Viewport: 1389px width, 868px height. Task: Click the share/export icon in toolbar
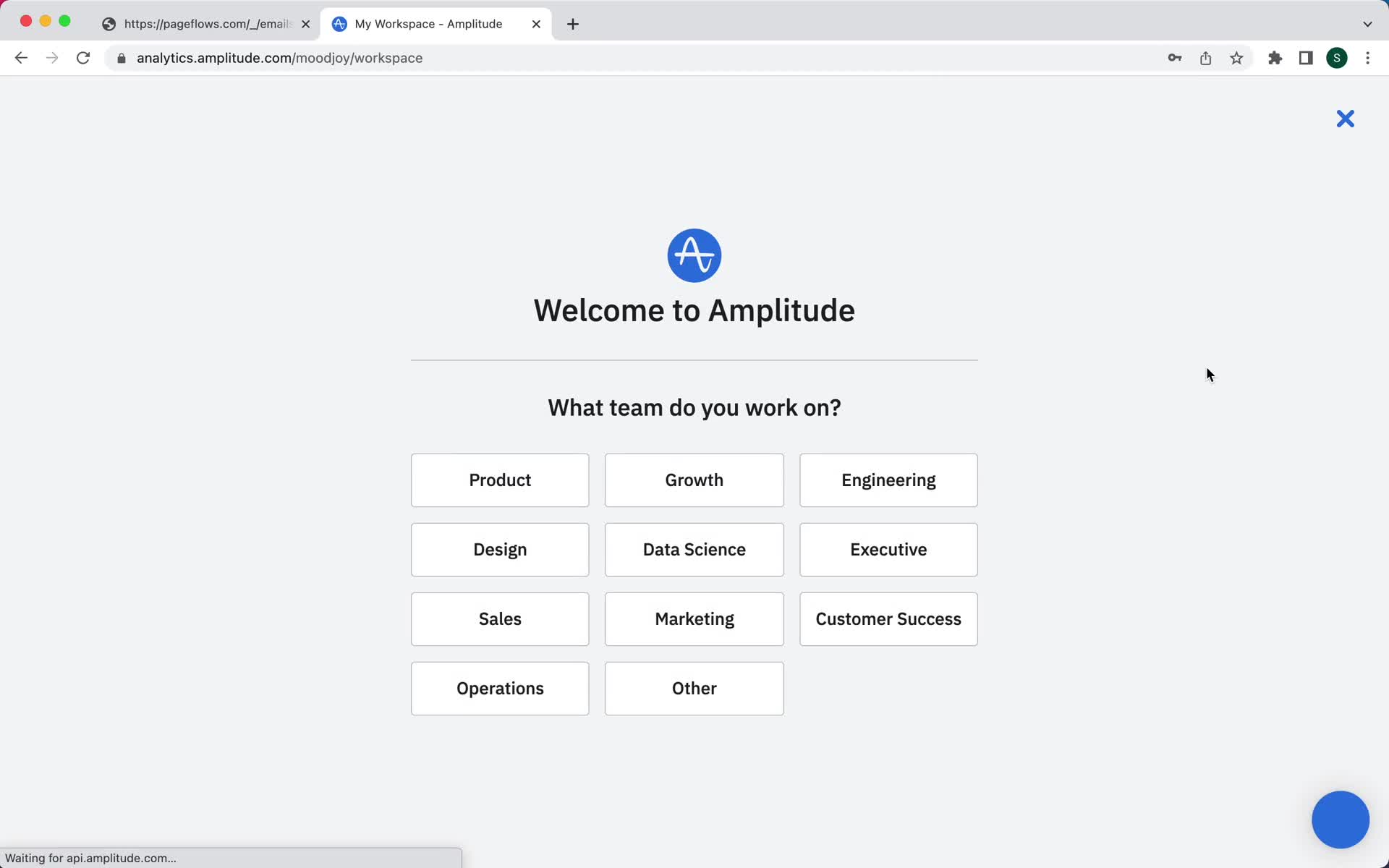coord(1207,58)
